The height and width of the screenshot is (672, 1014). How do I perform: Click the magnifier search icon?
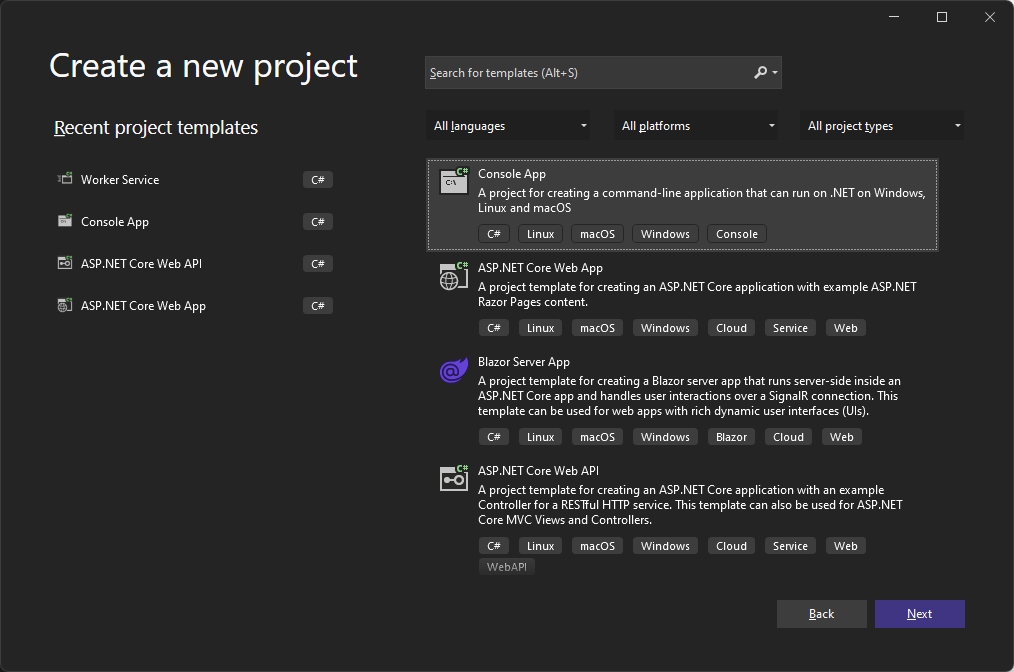tap(760, 73)
